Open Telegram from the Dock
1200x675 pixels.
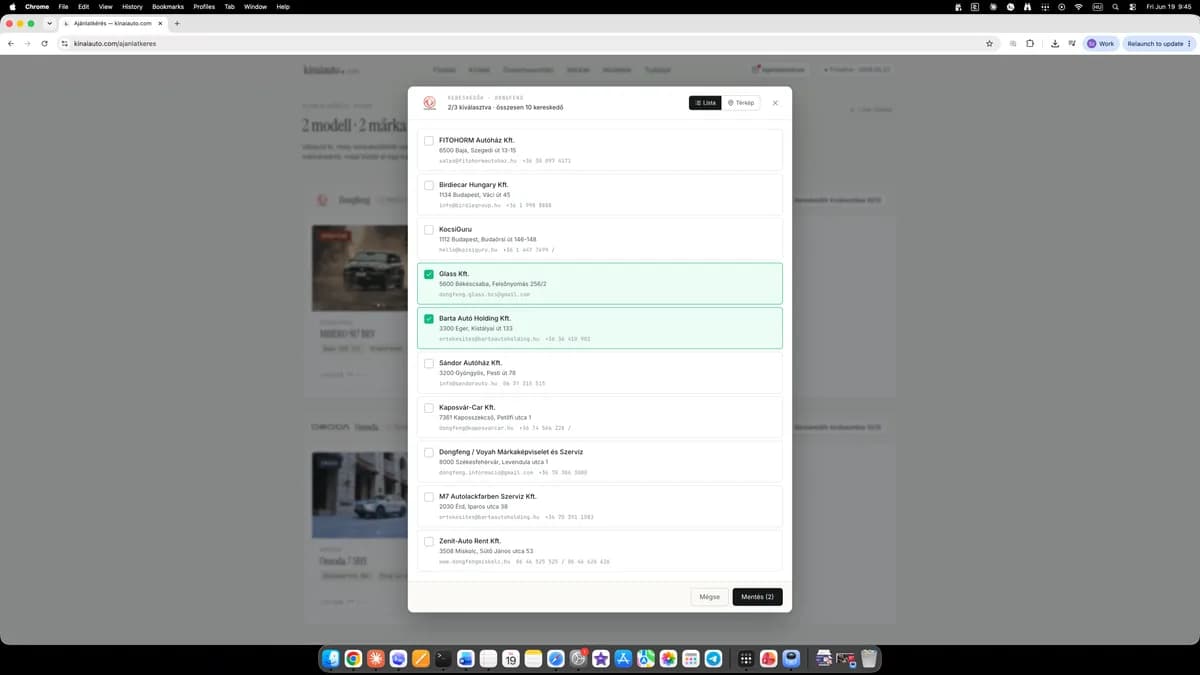(714, 658)
